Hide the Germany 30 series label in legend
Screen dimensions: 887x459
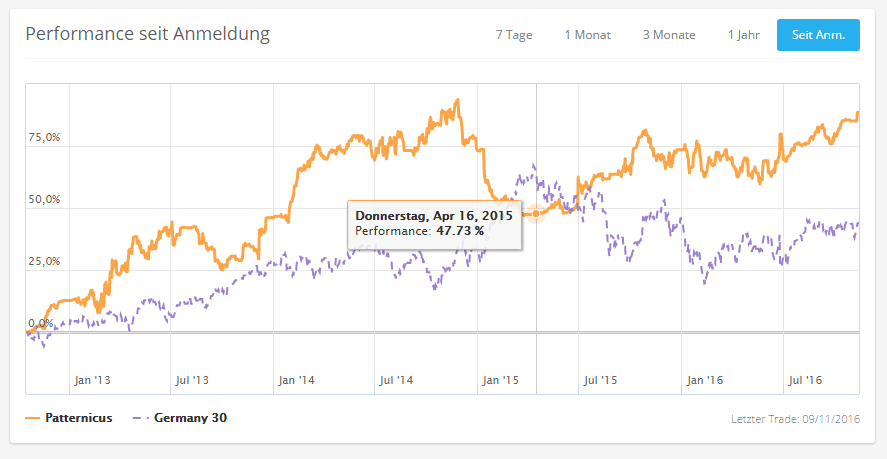190,417
